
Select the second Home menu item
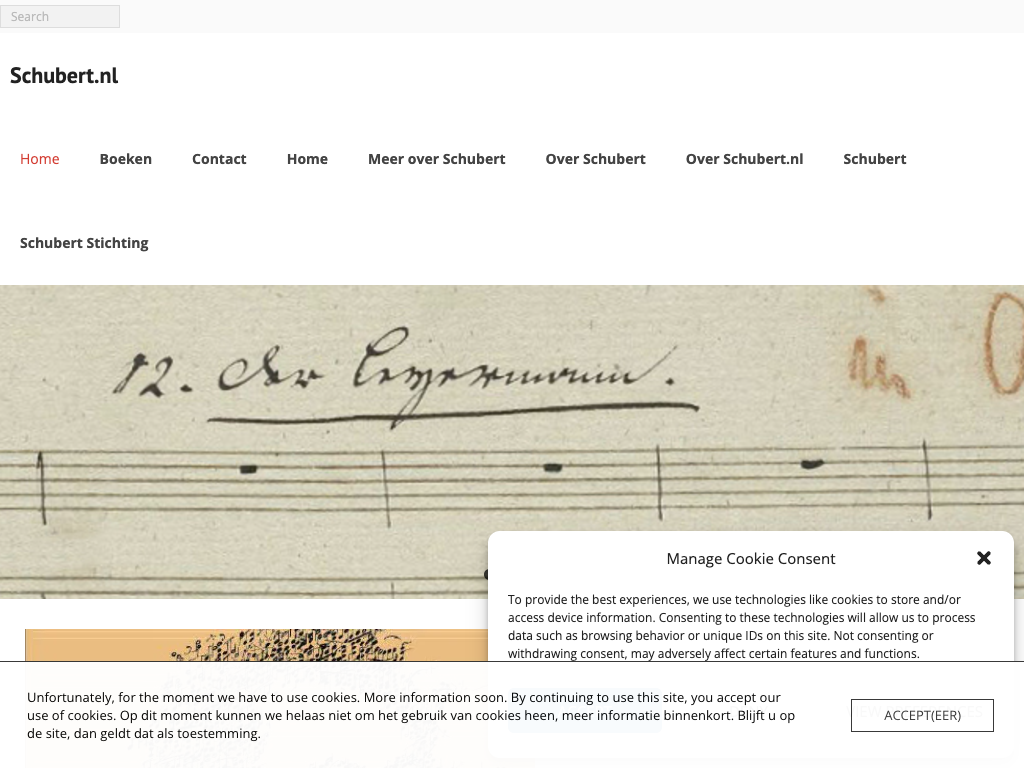pyautogui.click(x=307, y=159)
